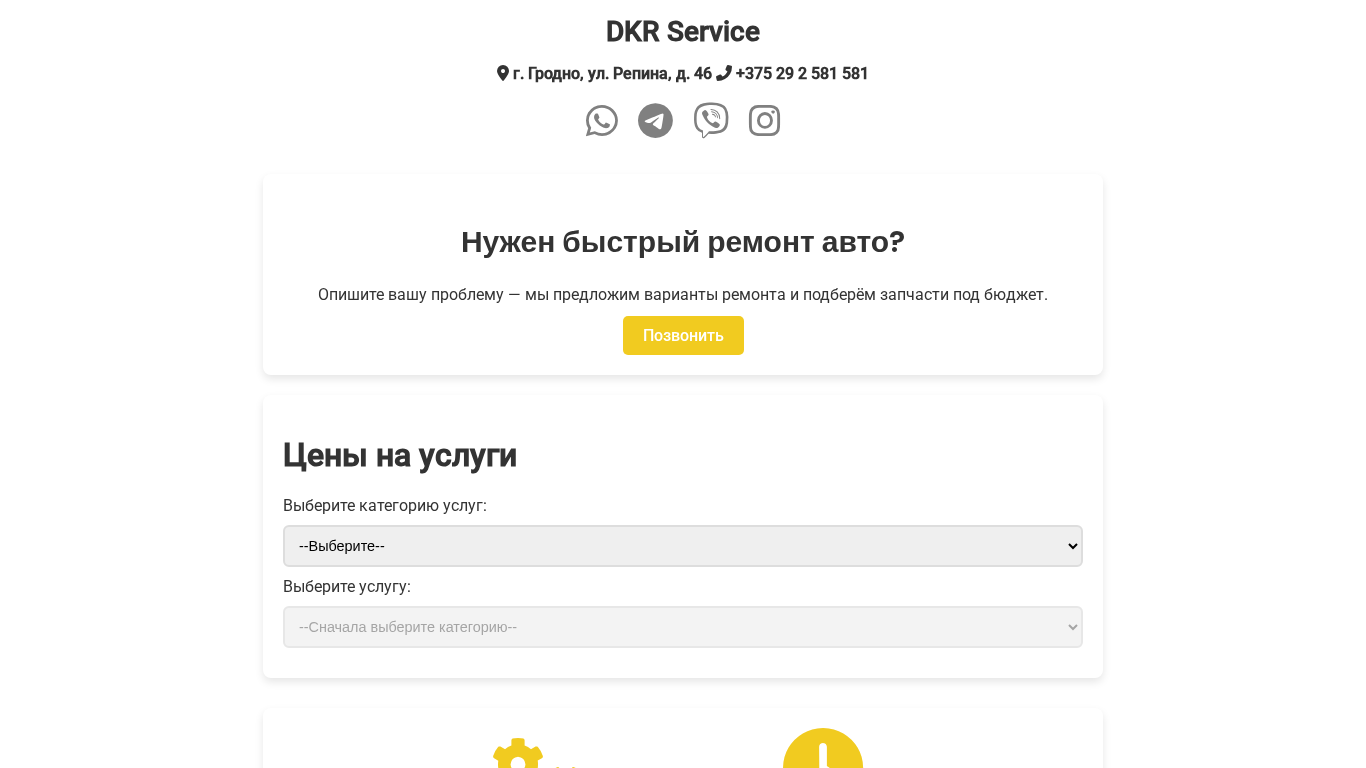Click the label Выберите категорию услуг:

tap(385, 505)
